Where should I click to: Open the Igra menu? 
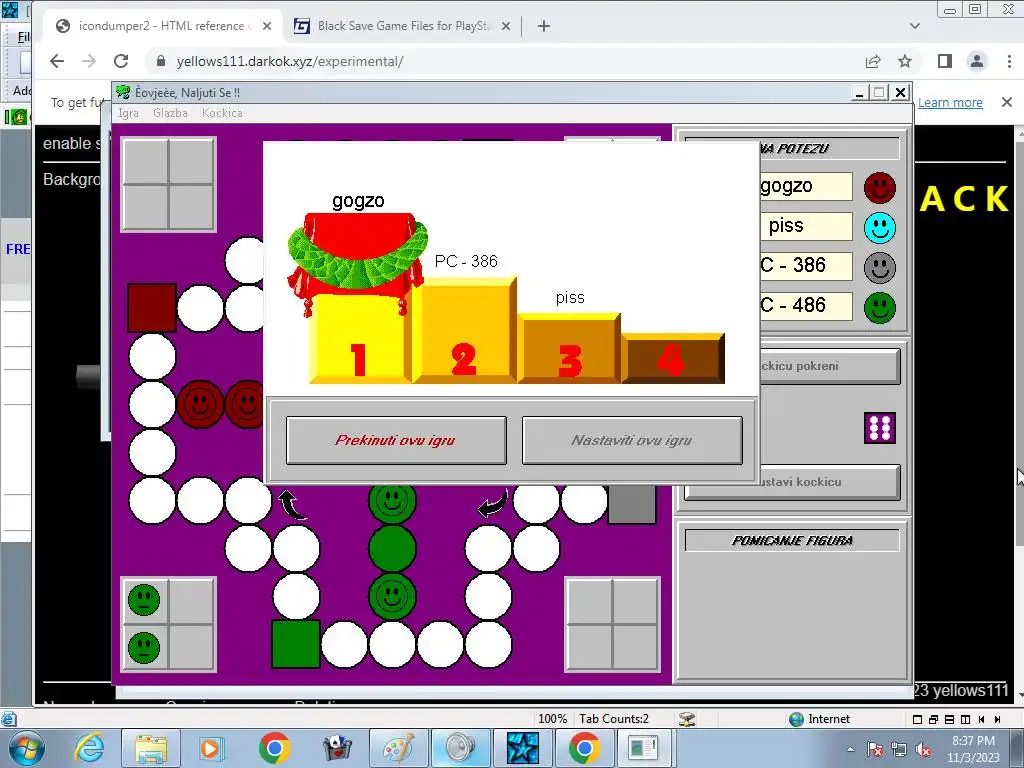tap(128, 113)
